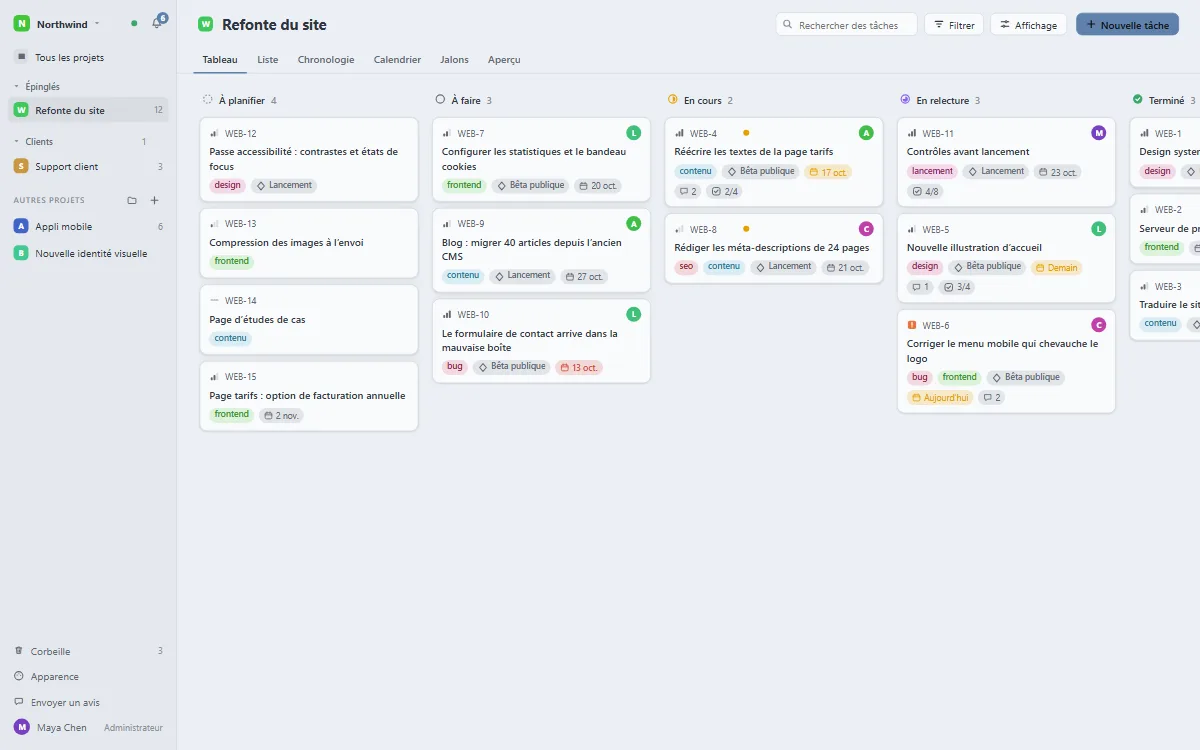Screen dimensions: 1200x750
Task: Switch to the Chronologie tab
Action: point(326,60)
